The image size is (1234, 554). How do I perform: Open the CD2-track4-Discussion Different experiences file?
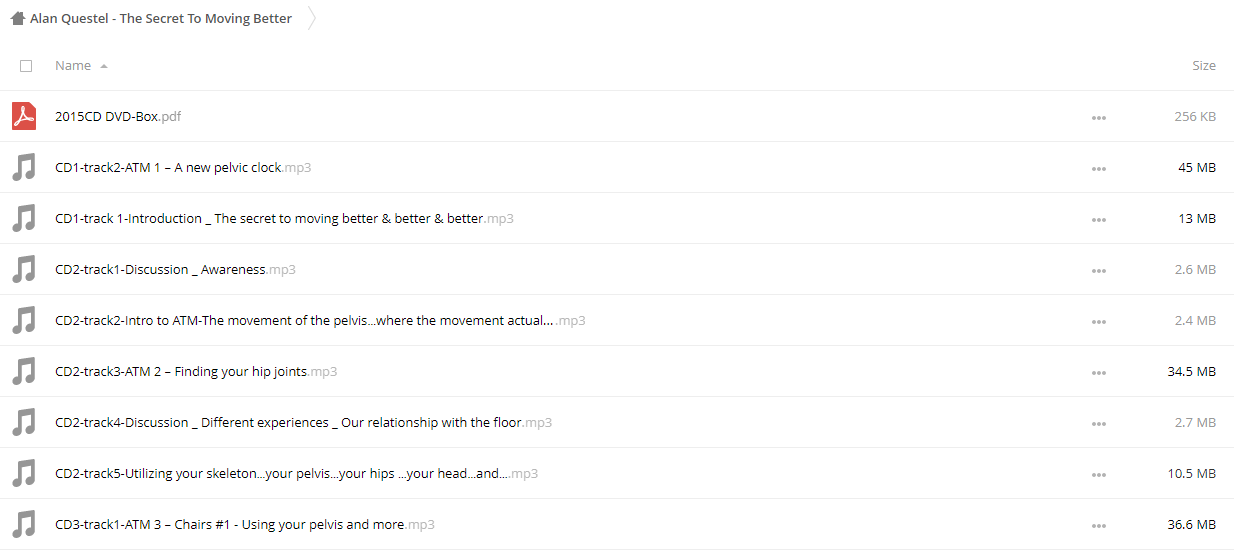(288, 422)
